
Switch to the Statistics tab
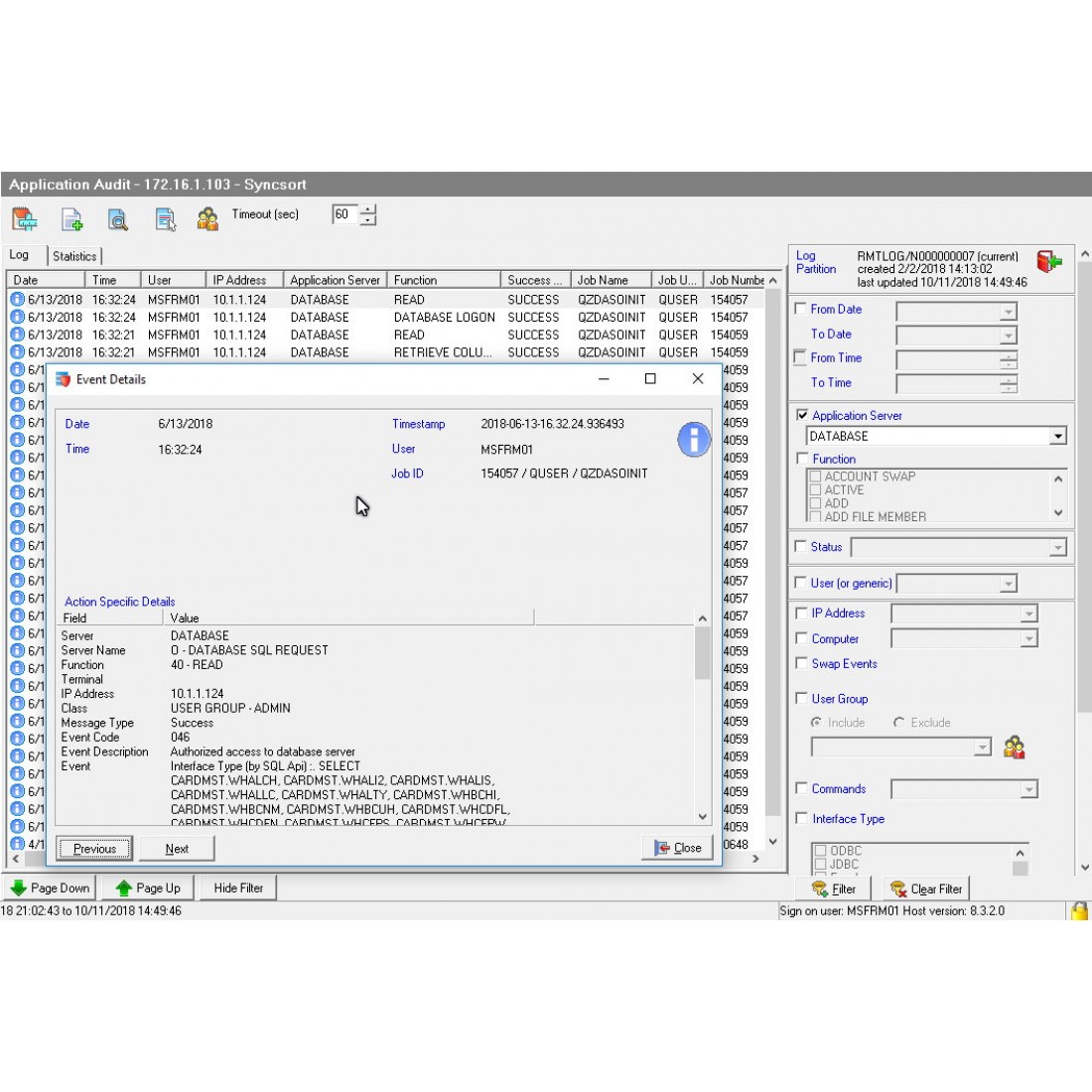pos(74,256)
